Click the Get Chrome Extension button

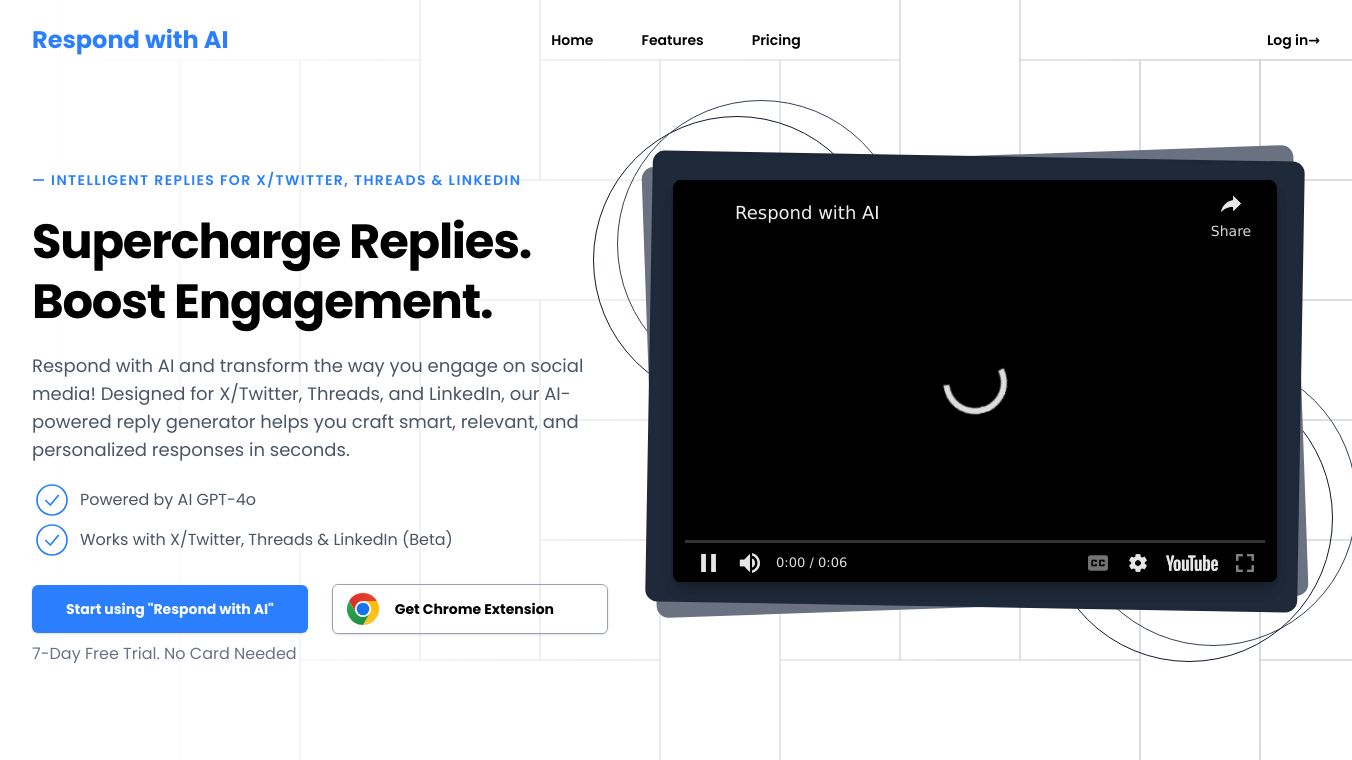coord(470,609)
